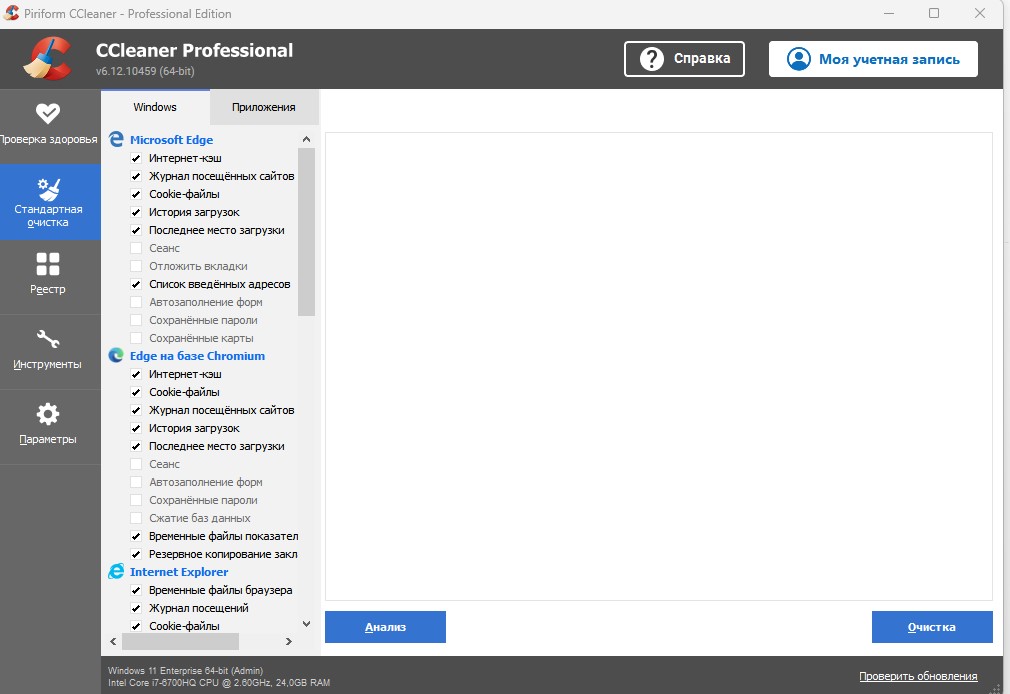The height and width of the screenshot is (694, 1010).
Task: Switch to the Приложения tab
Action: (x=263, y=107)
